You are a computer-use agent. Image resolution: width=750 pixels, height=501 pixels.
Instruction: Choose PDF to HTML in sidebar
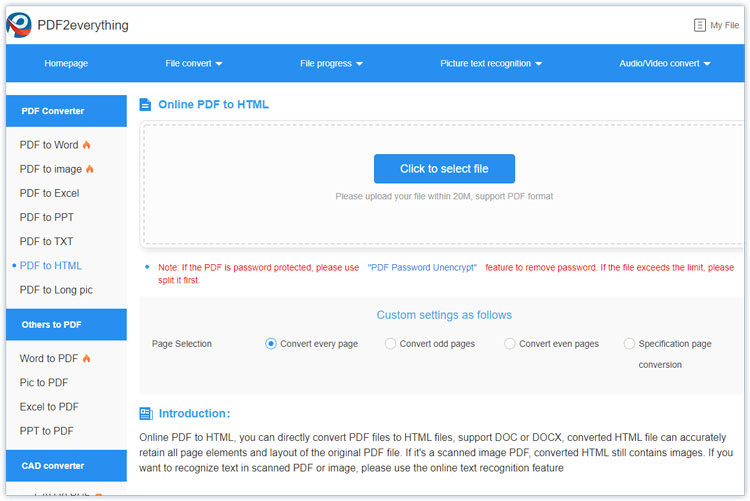tap(51, 266)
